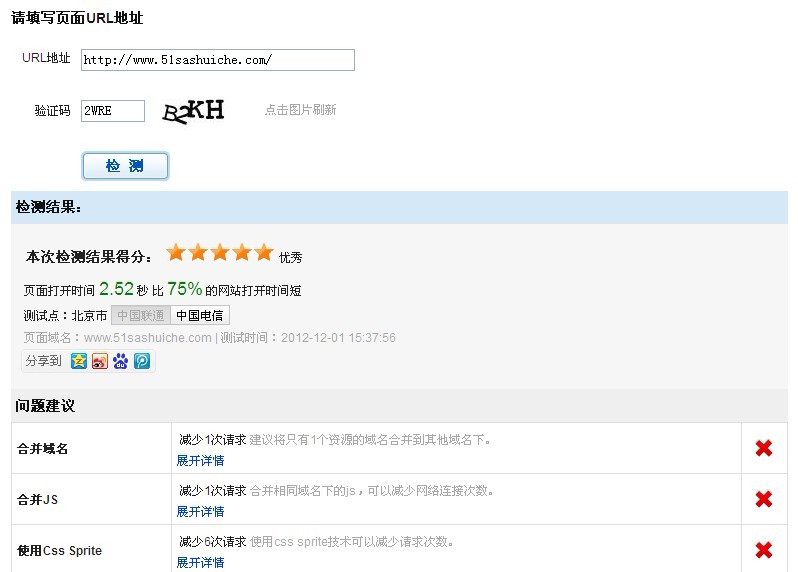The width and height of the screenshot is (798, 572).
Task: Switch test point to 中国联通
Action: tap(140, 316)
